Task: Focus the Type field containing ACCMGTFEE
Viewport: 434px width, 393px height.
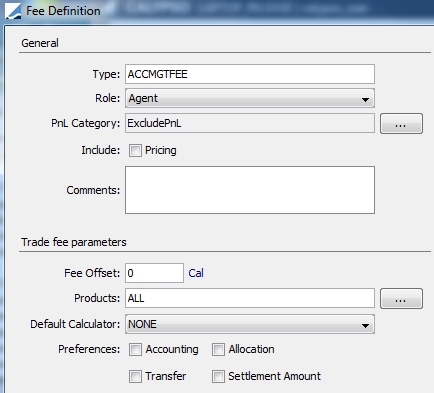Action: coord(250,74)
